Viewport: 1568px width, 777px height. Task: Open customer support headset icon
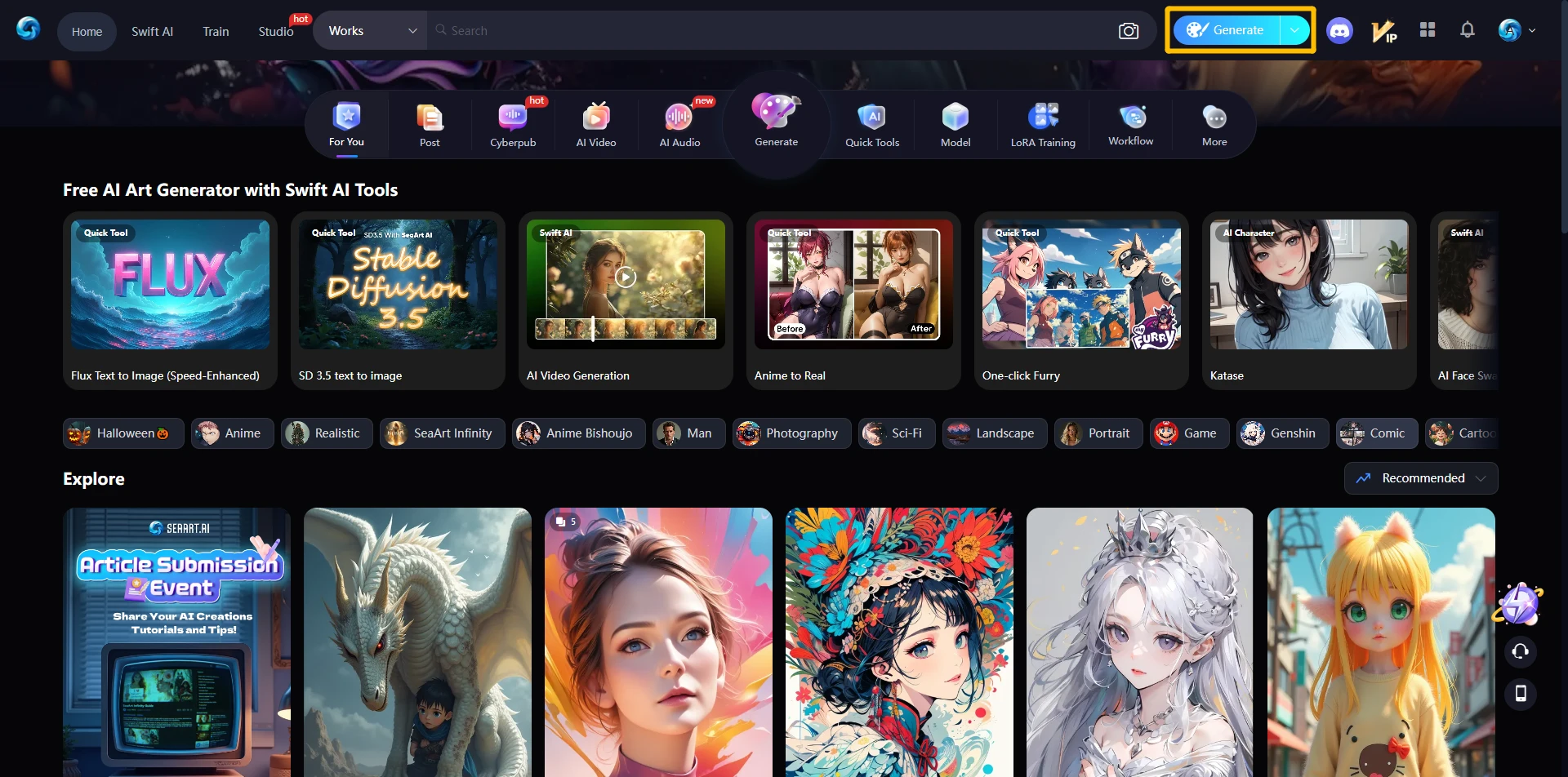point(1521,651)
